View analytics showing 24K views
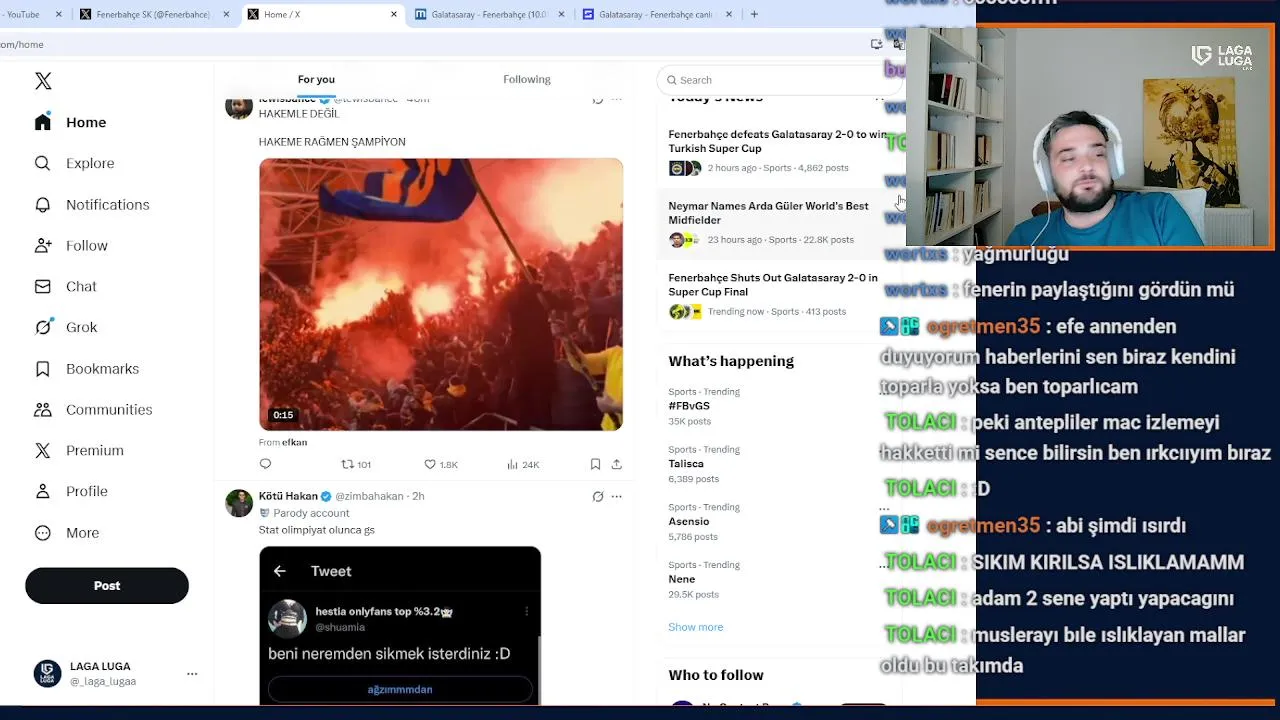Image resolution: width=1280 pixels, height=720 pixels. 523,464
